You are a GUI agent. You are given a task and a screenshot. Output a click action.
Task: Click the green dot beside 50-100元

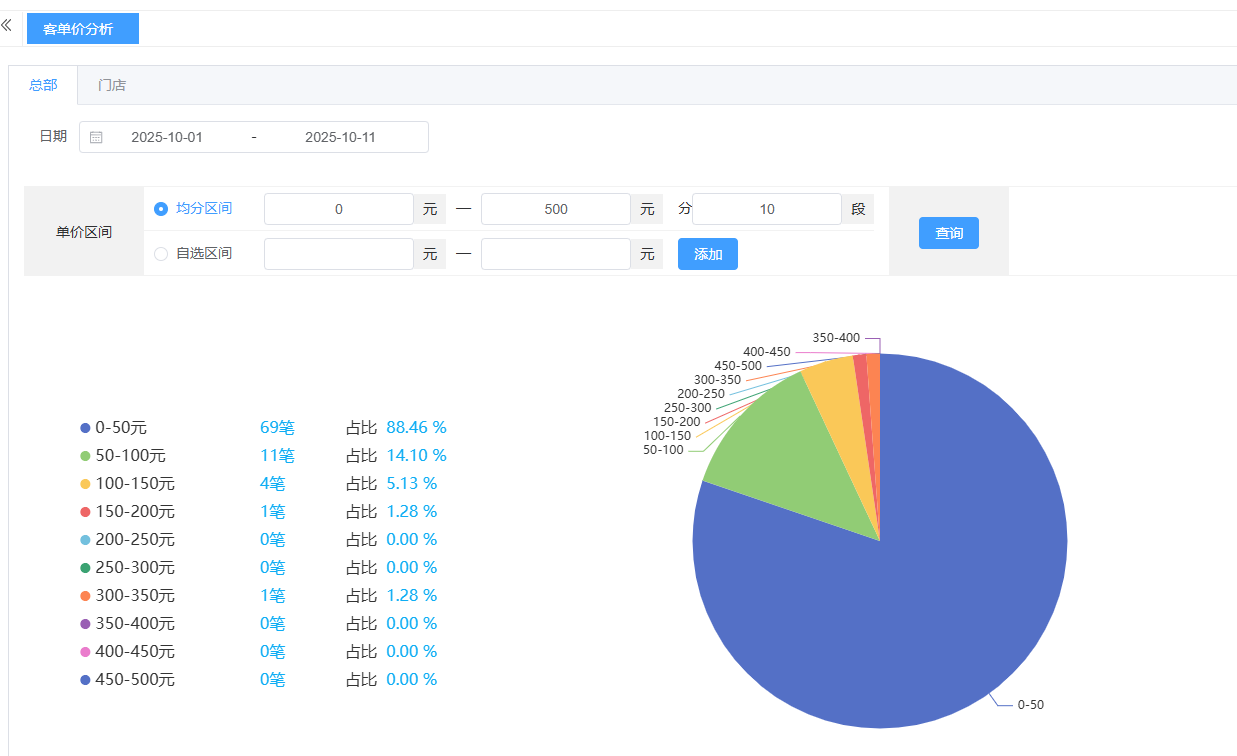click(85, 456)
